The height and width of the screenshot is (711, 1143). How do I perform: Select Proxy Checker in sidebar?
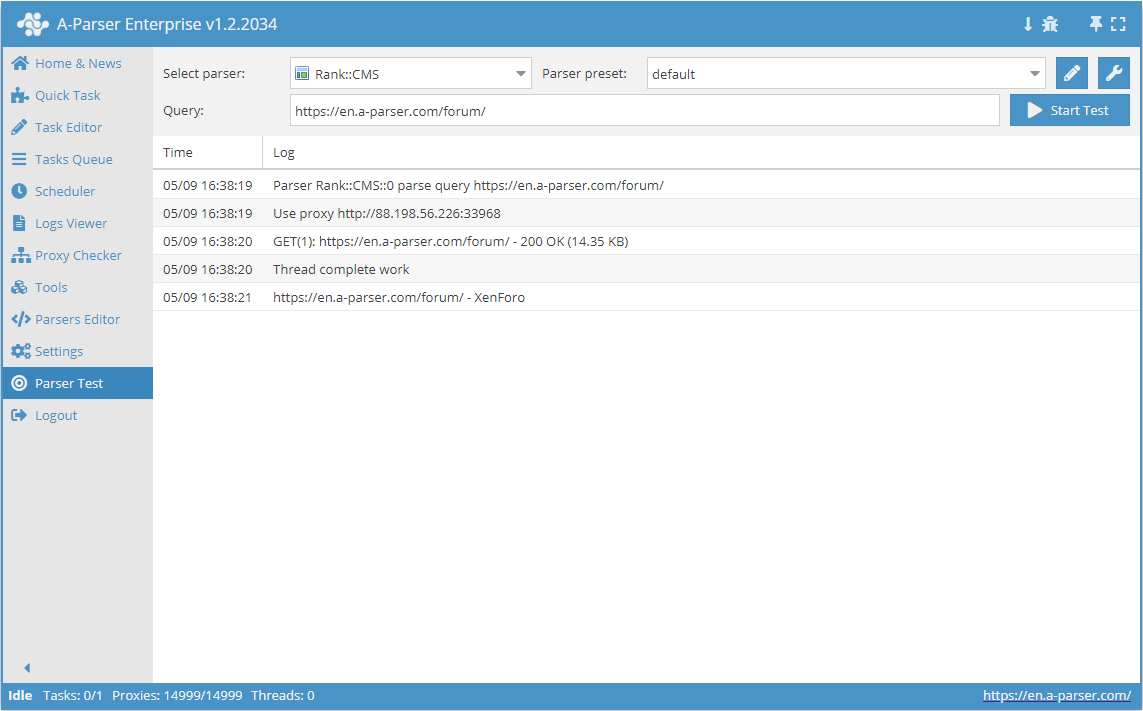coord(78,255)
